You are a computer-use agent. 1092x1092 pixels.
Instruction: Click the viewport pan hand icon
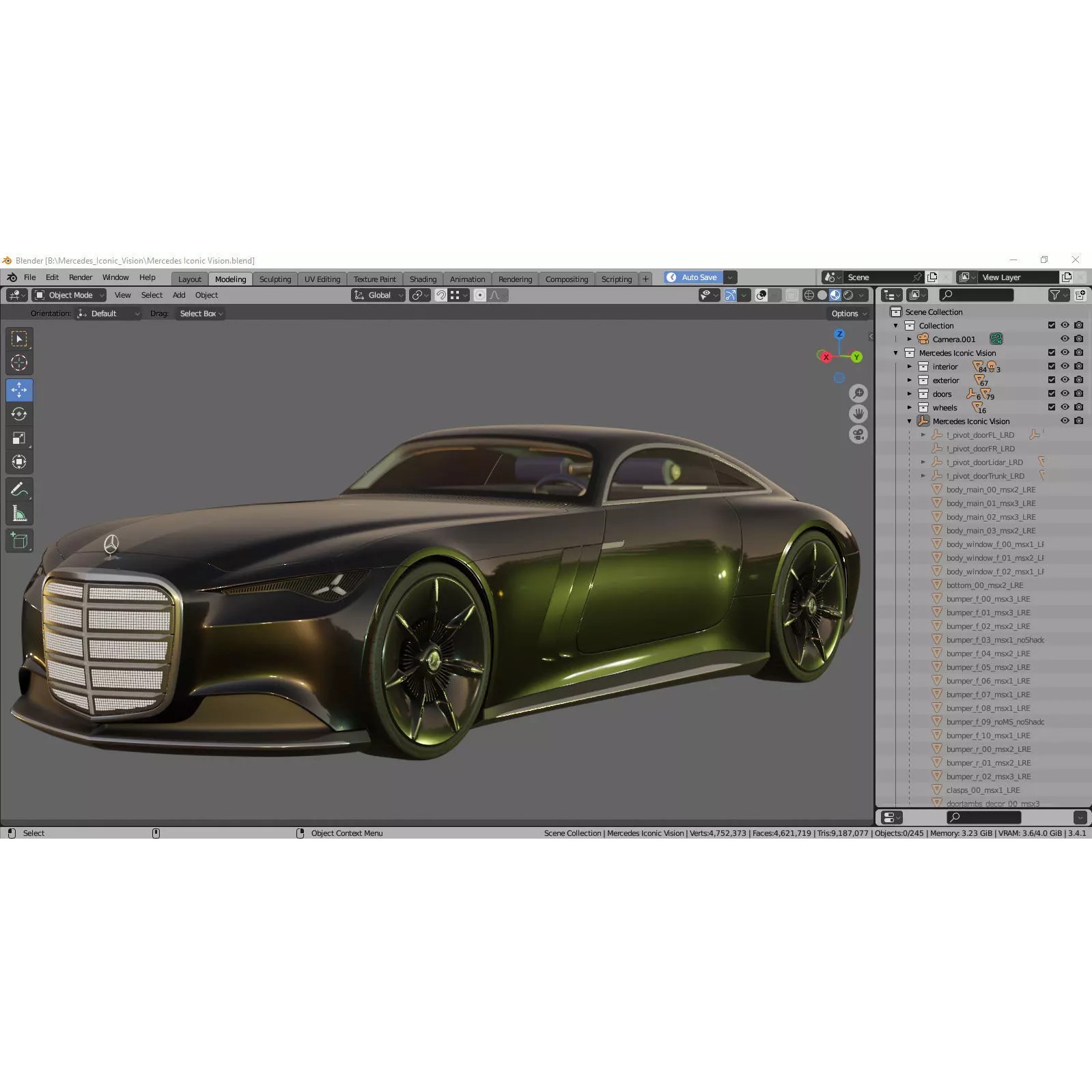[858, 414]
